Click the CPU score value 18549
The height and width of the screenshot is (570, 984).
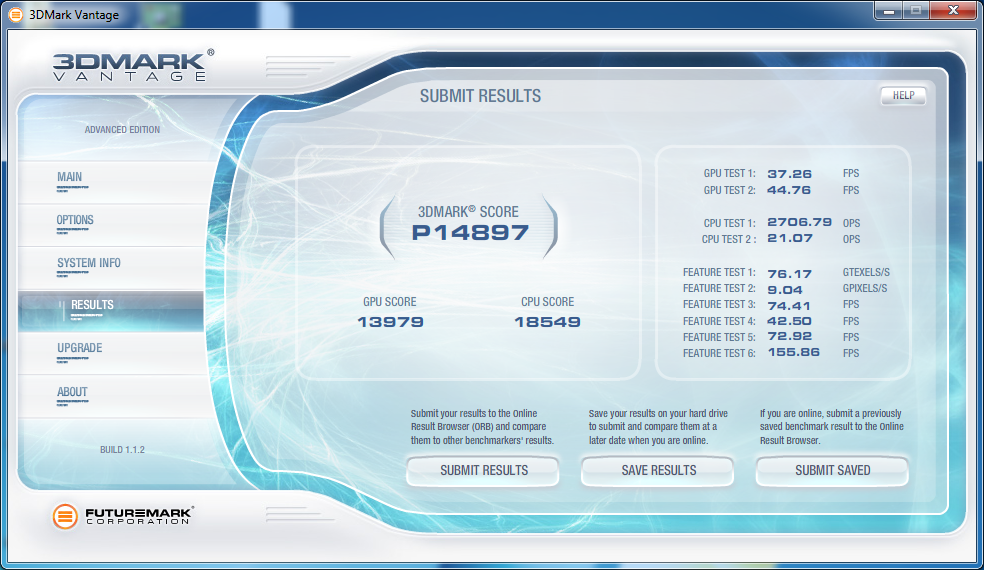(x=547, y=322)
